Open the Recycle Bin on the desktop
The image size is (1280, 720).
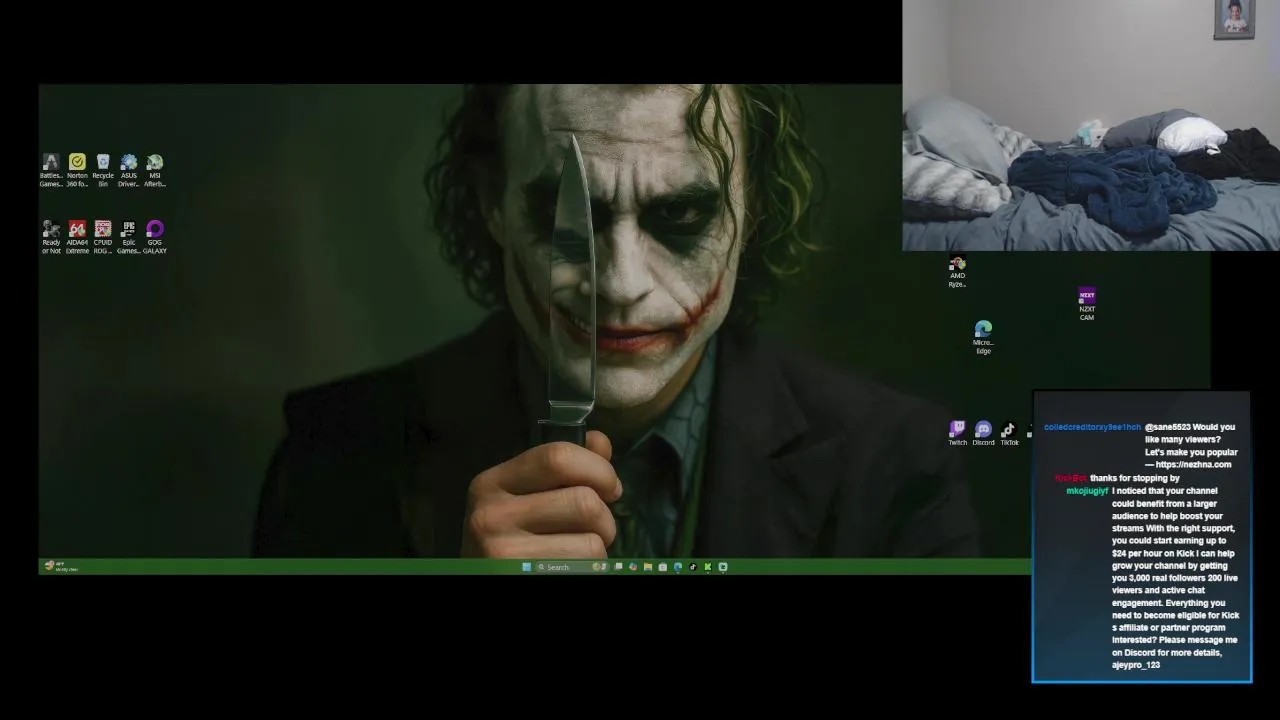[103, 170]
